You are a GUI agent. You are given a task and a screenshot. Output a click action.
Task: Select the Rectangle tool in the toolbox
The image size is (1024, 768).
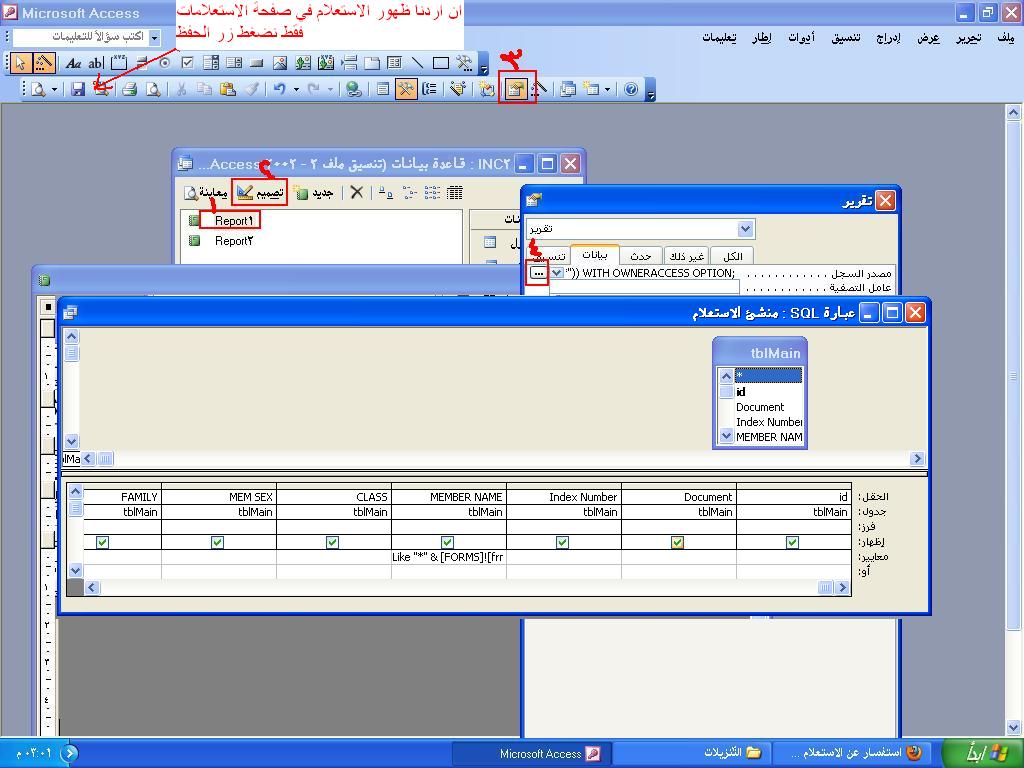pos(441,63)
